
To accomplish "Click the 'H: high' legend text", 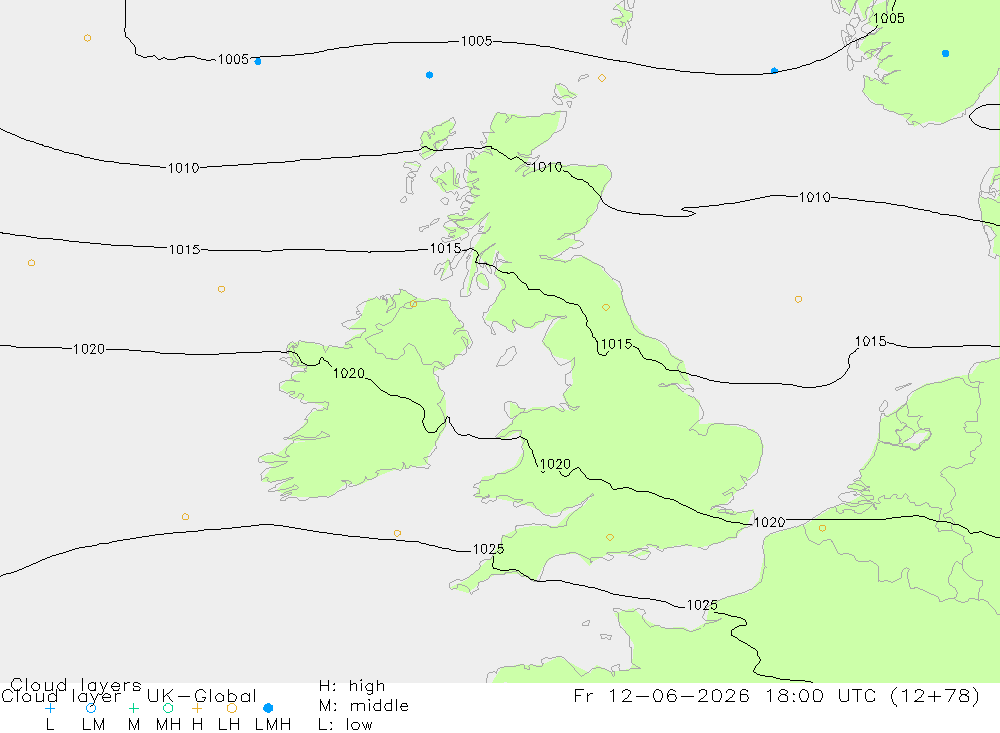I will 352,686.
